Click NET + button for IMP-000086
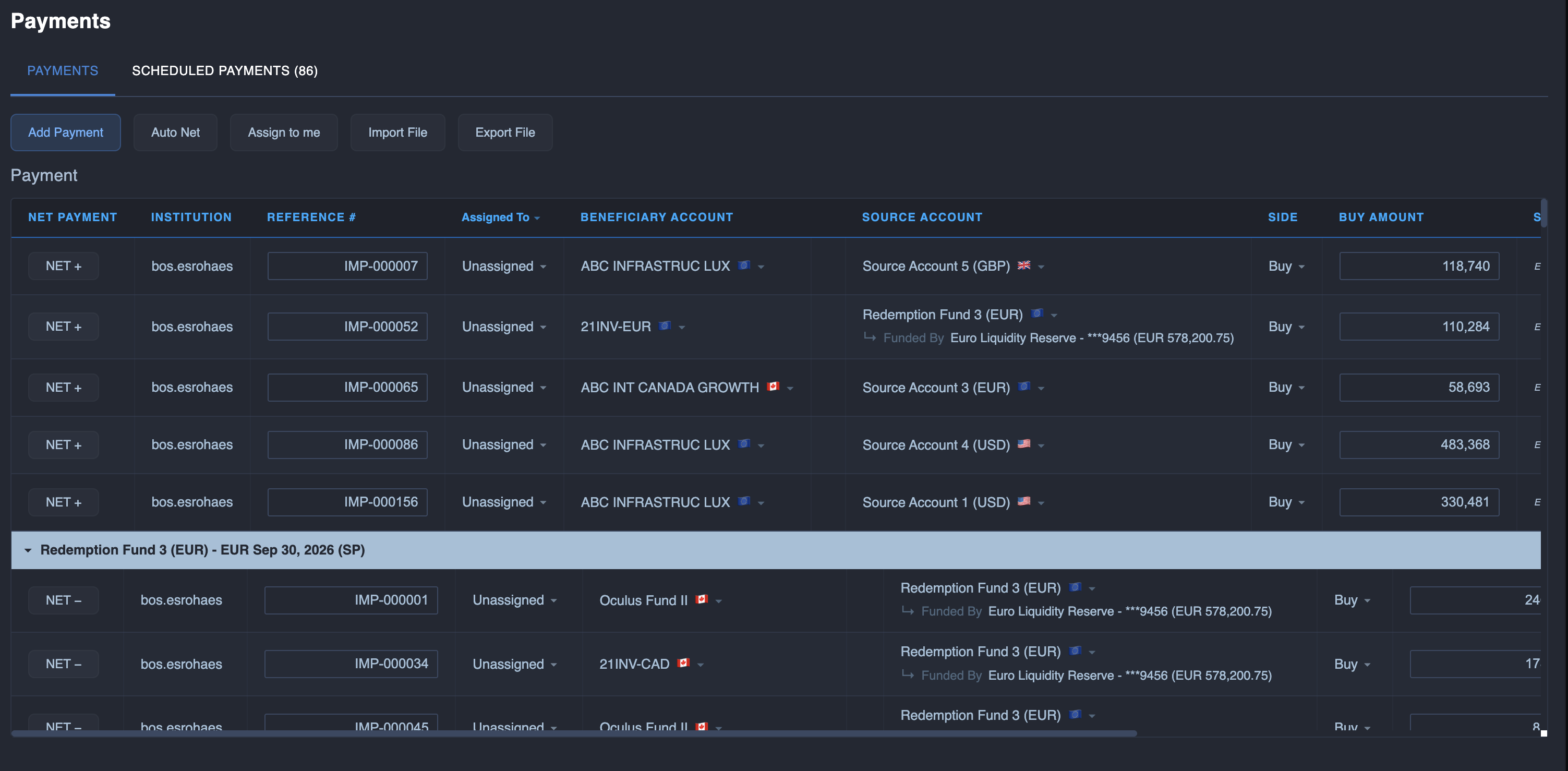Screen dimensions: 1568x771 (63, 445)
